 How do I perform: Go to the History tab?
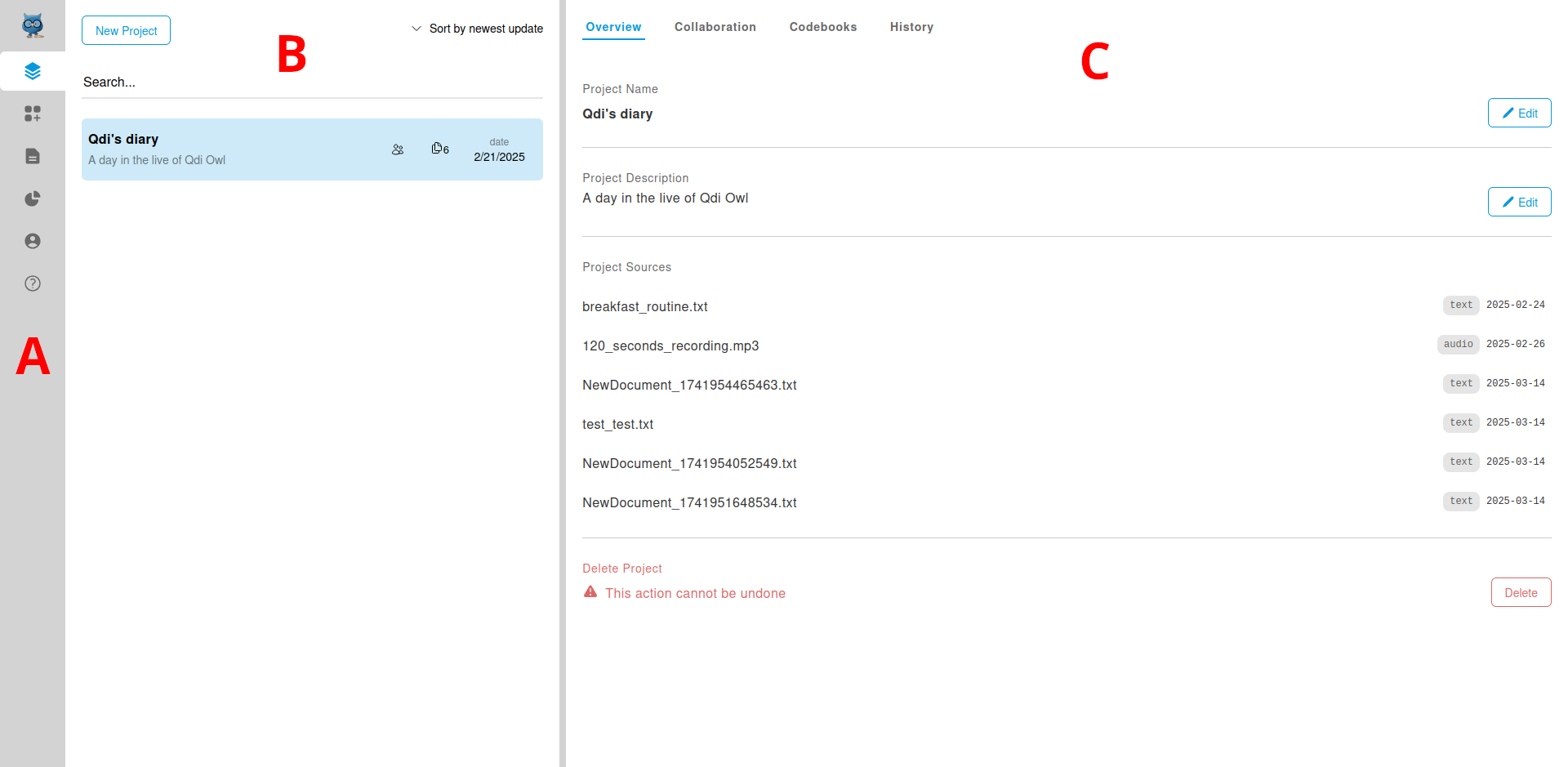click(x=911, y=27)
